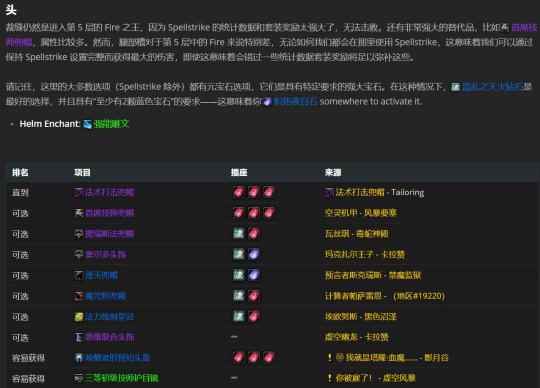Screen dimensions: 540x388
Task: Click the blue item icon in fifth table row
Action: coord(79,275)
